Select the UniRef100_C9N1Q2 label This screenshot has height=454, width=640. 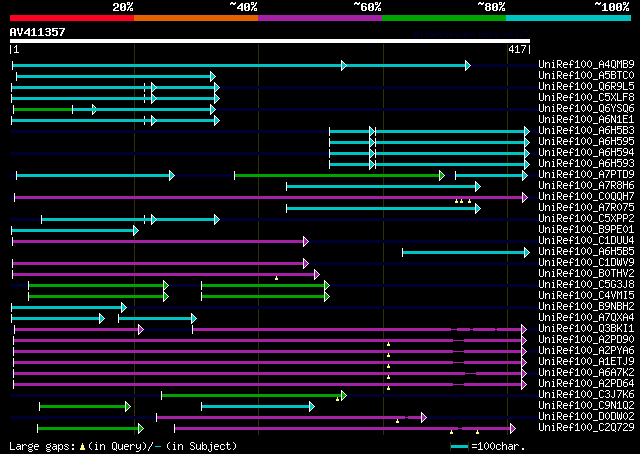tap(586, 406)
